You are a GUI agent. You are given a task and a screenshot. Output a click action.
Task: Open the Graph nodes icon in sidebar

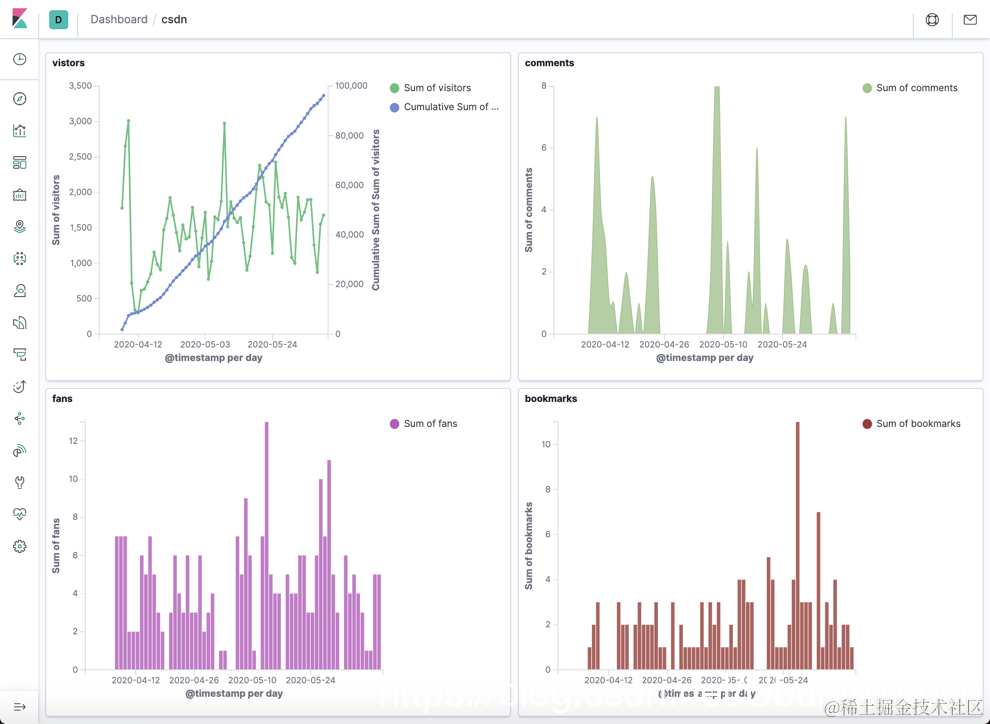(20, 418)
